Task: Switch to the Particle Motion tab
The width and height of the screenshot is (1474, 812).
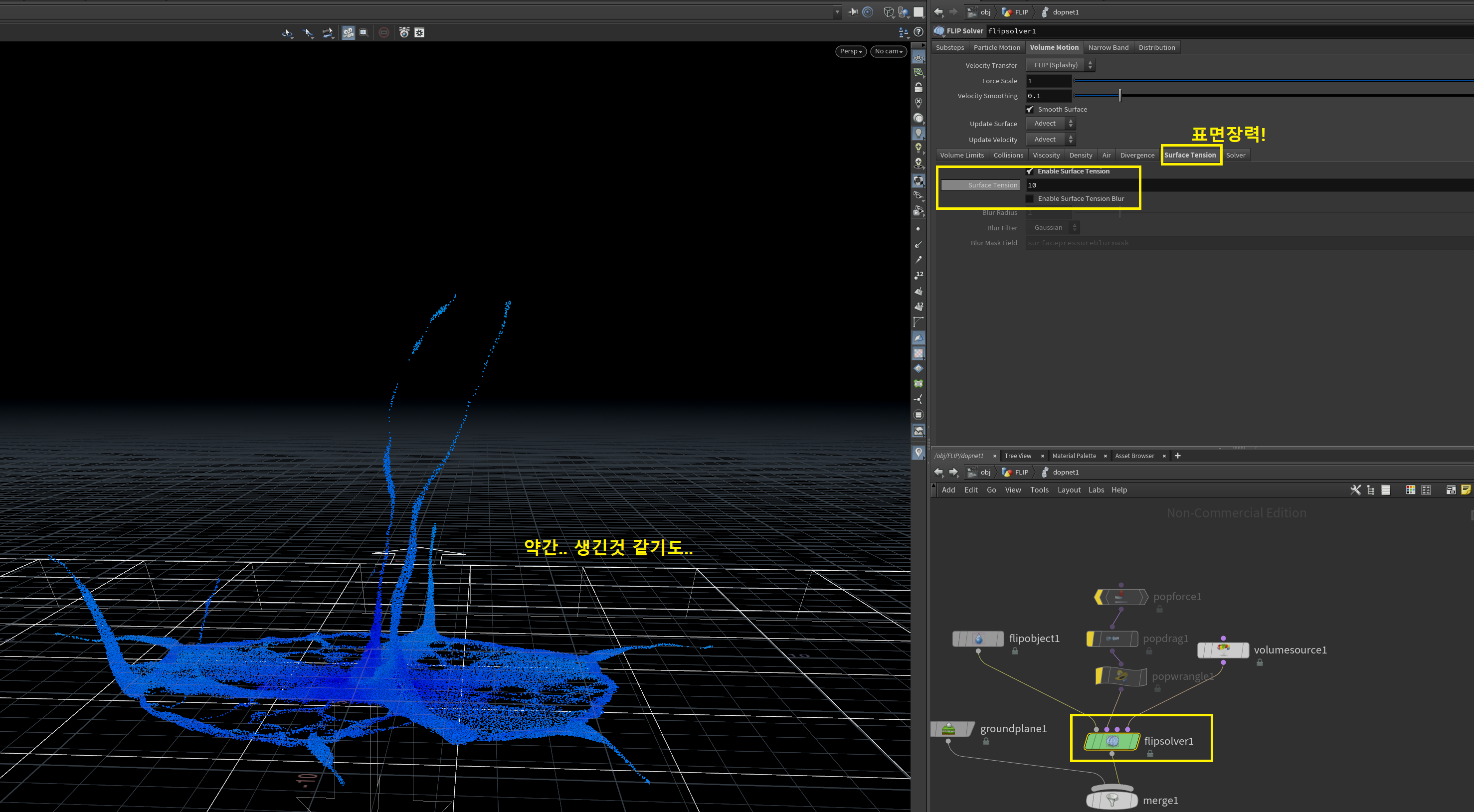Action: [996, 47]
